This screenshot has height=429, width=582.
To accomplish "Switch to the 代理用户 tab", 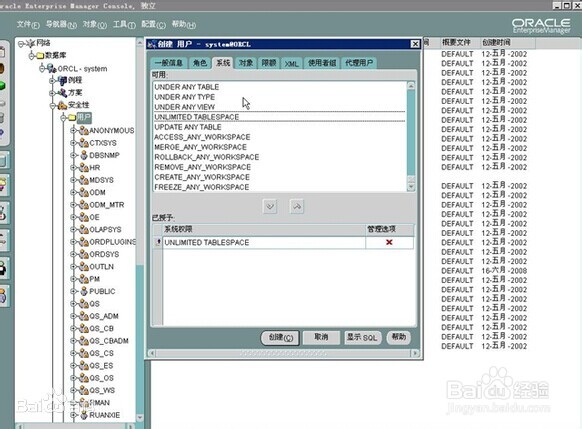I will [359, 63].
